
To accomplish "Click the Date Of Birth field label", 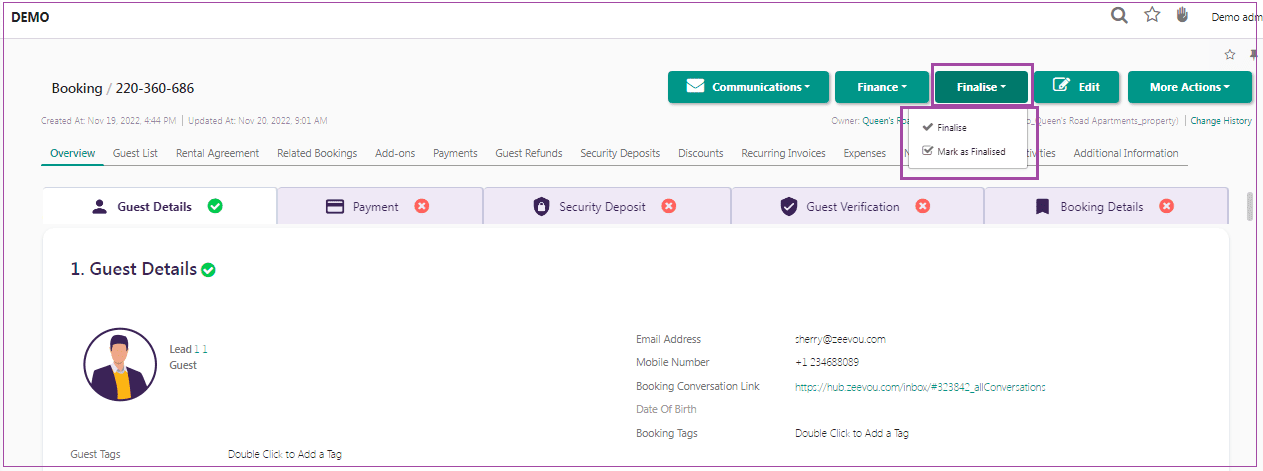I will pyautogui.click(x=666, y=409).
